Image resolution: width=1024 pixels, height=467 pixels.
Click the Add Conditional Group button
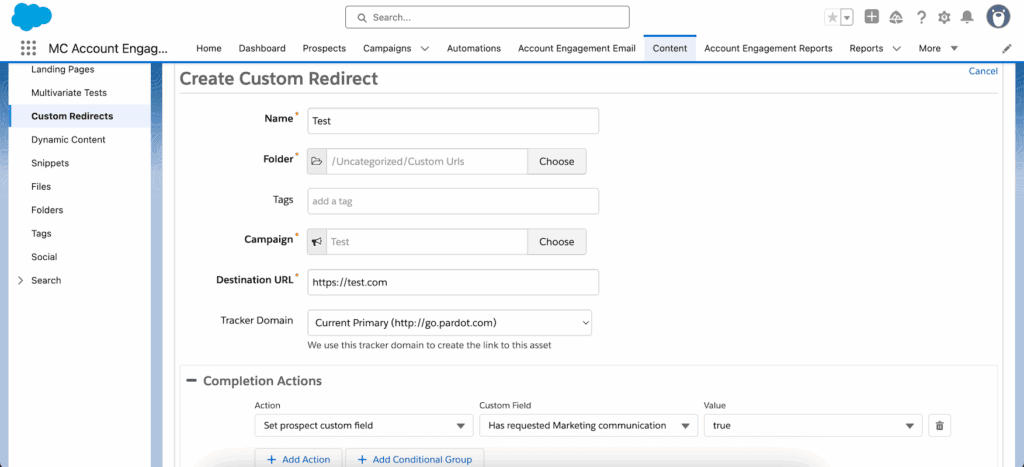[415, 459]
